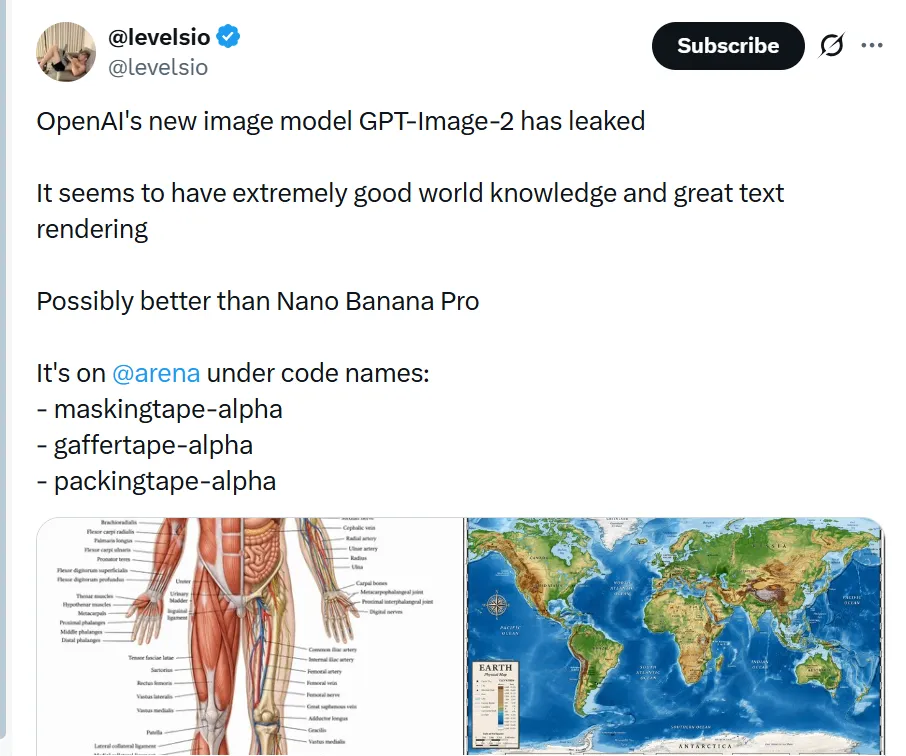Open the Grok slashed-circle icon
906x756 pixels.
point(831,46)
